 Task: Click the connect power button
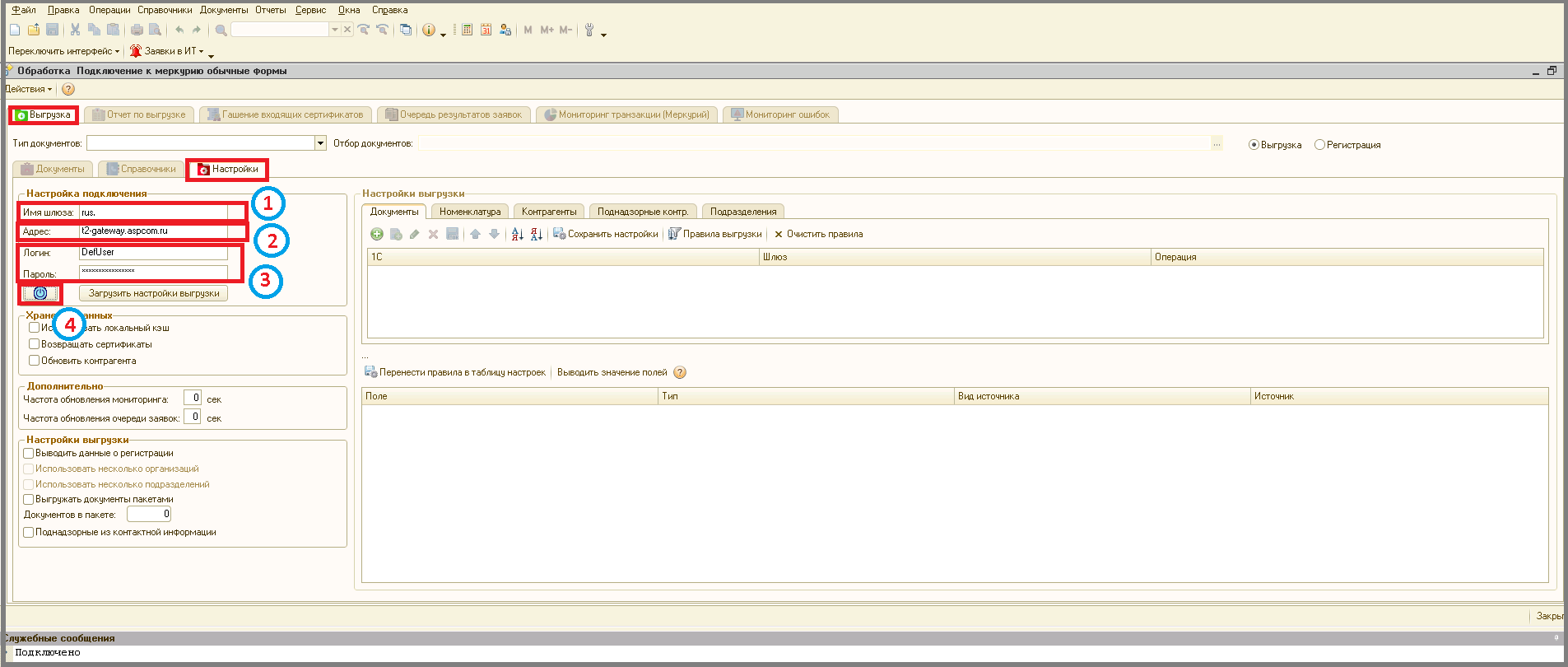click(40, 293)
